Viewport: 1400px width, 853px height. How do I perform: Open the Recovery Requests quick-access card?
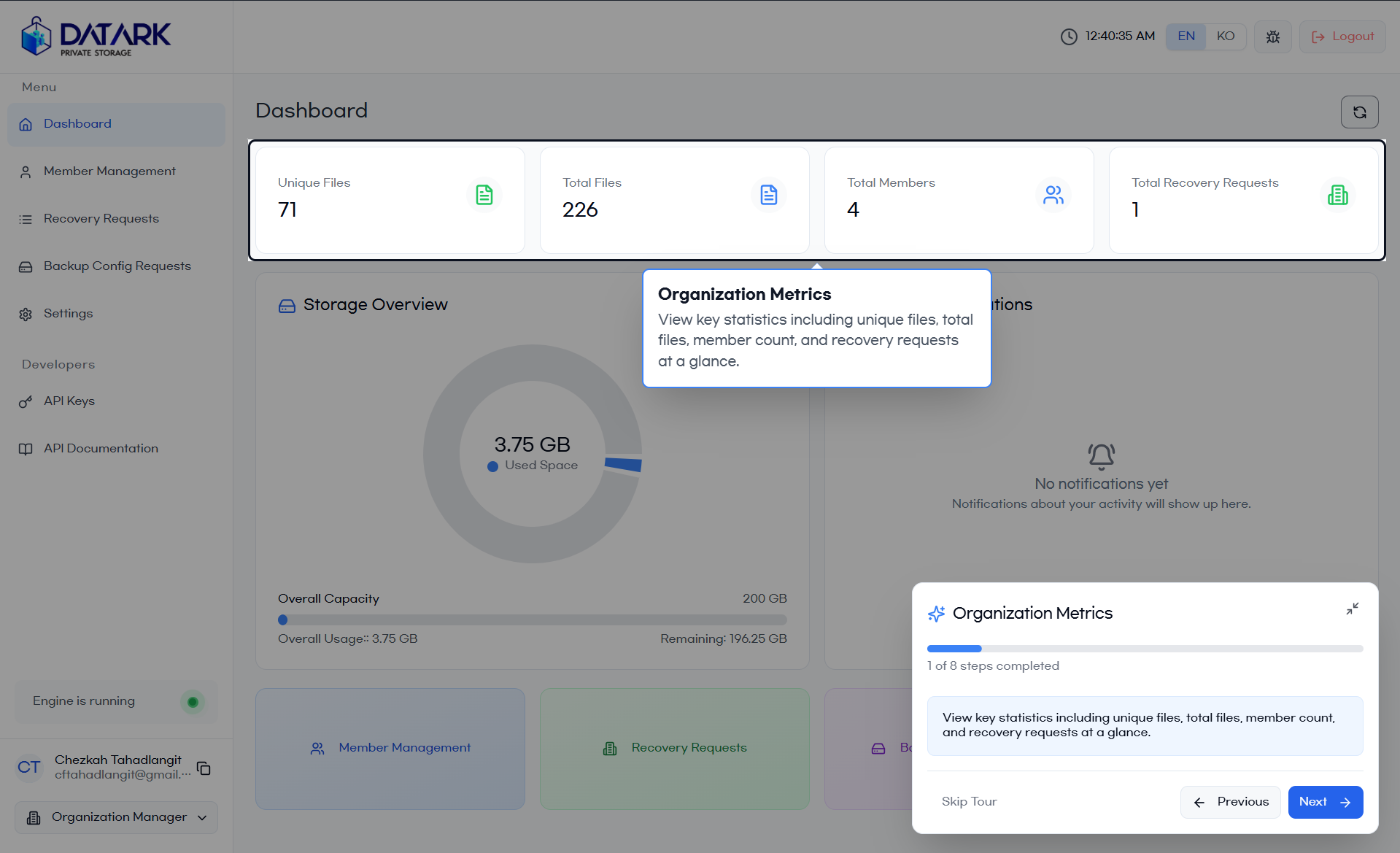(674, 748)
